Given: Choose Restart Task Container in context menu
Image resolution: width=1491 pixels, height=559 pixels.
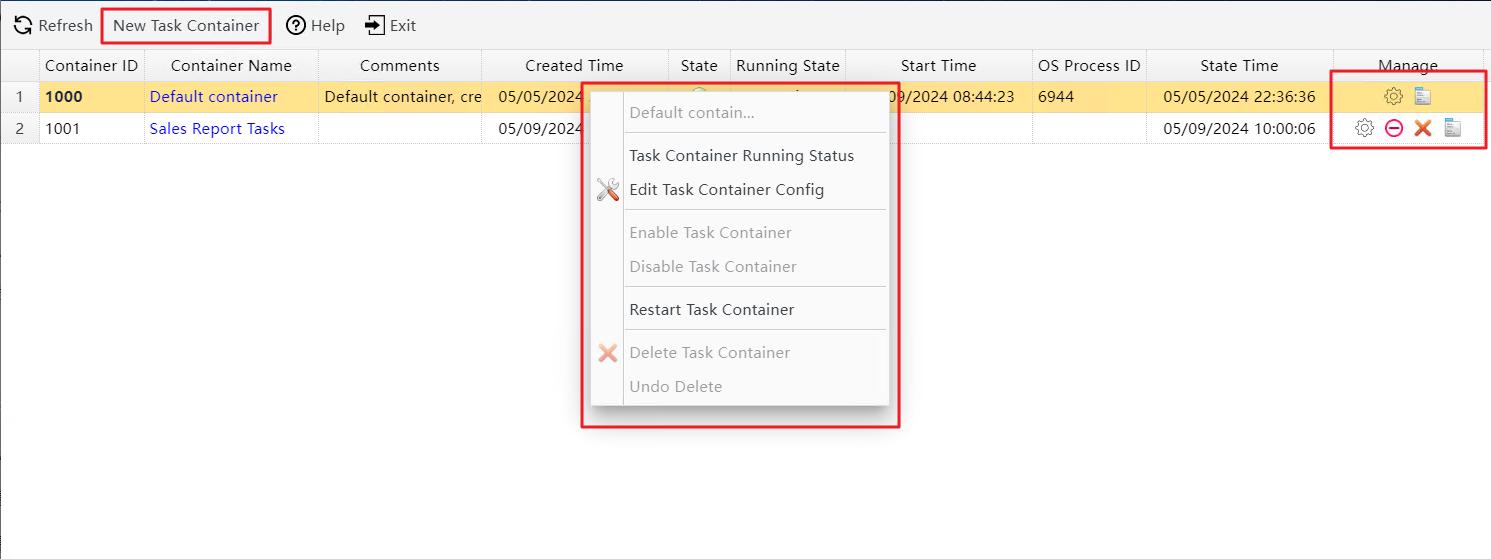Looking at the screenshot, I should [x=712, y=310].
